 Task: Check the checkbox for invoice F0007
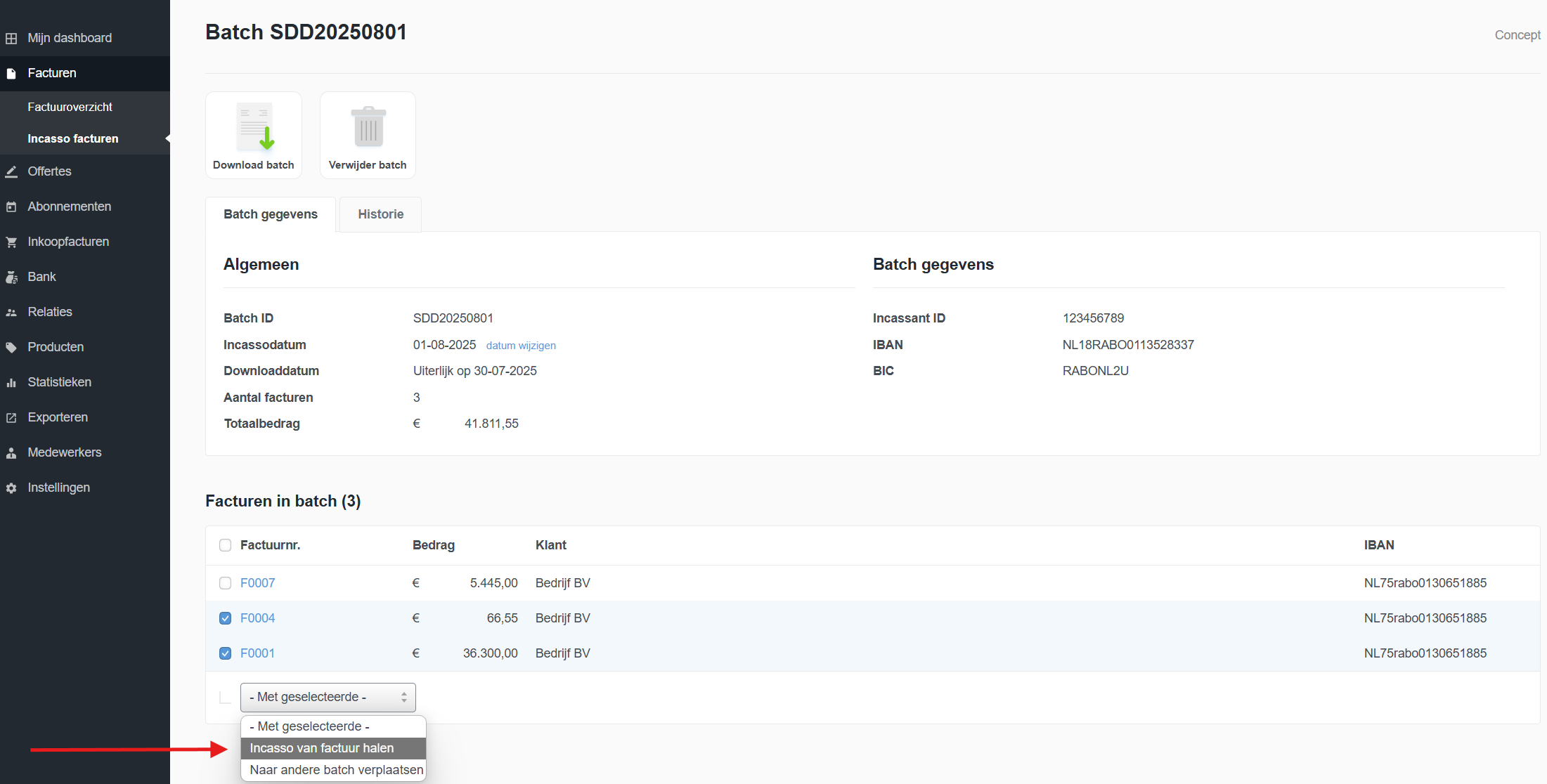click(x=225, y=583)
